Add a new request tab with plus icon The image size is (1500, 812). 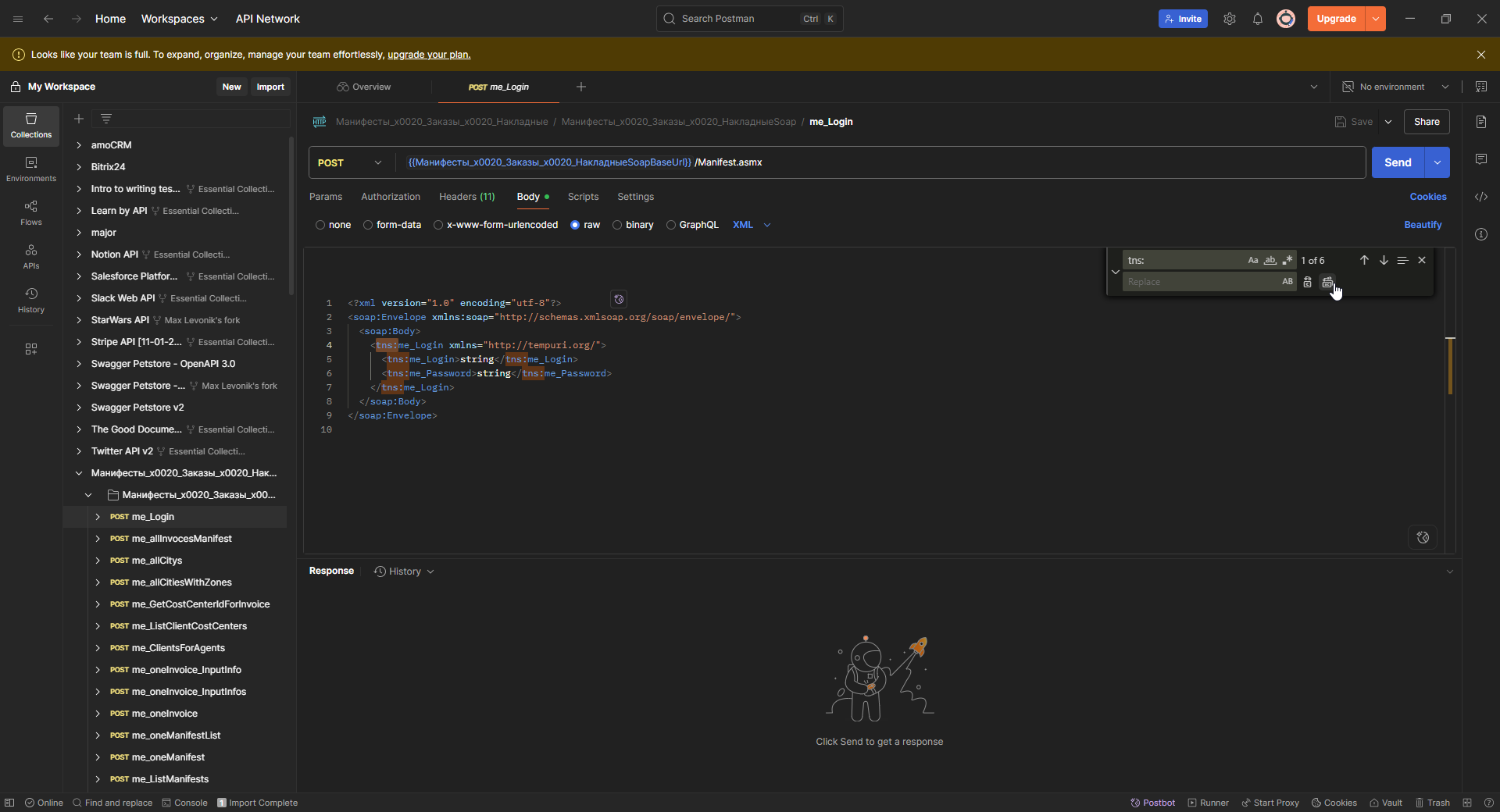pyautogui.click(x=581, y=87)
